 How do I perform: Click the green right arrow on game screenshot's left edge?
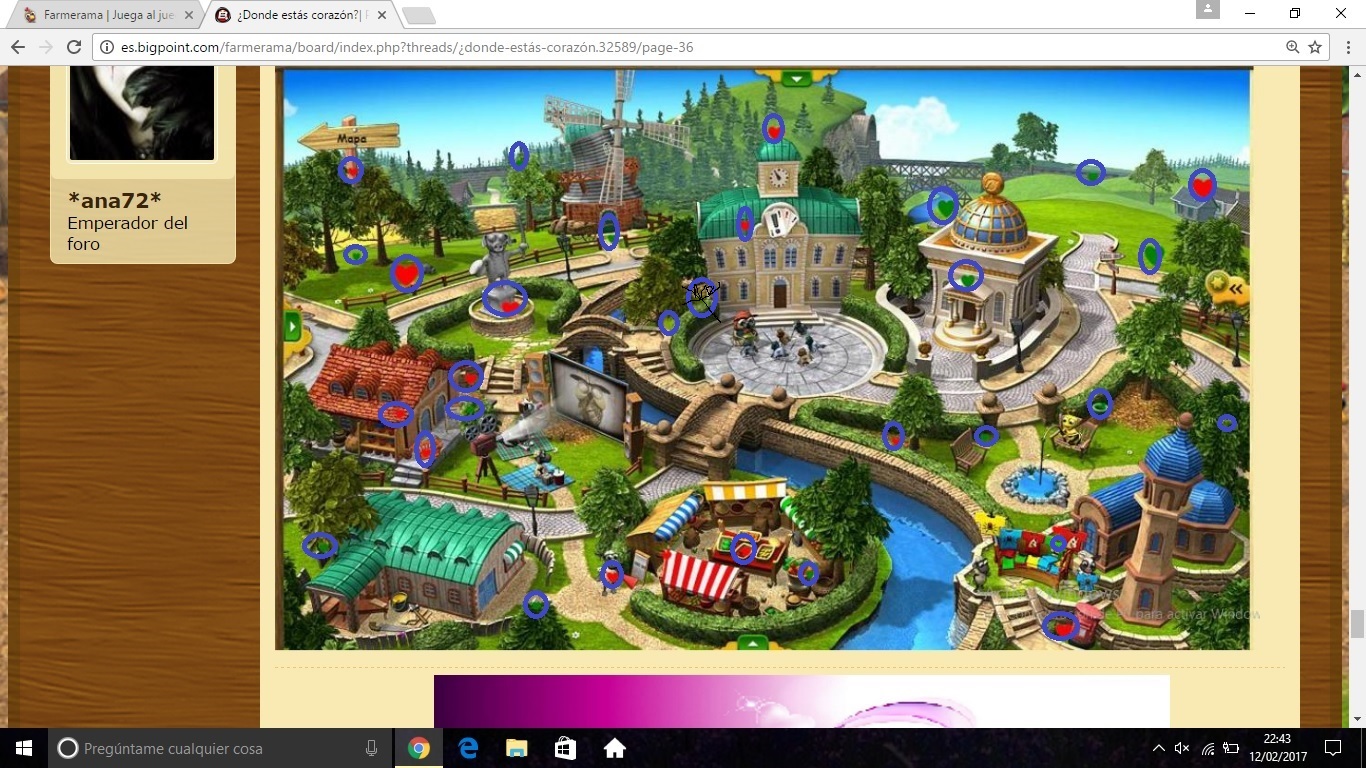click(292, 326)
